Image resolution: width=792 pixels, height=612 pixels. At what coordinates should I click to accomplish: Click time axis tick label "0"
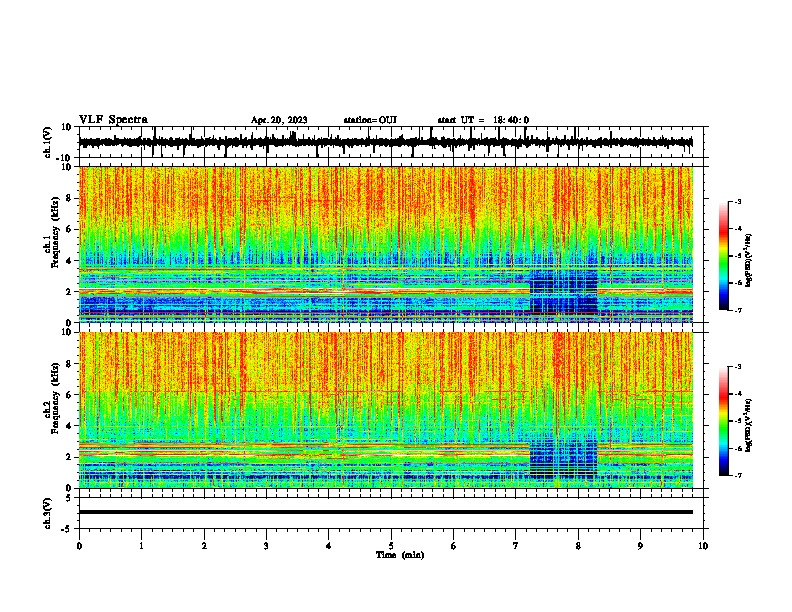79,546
